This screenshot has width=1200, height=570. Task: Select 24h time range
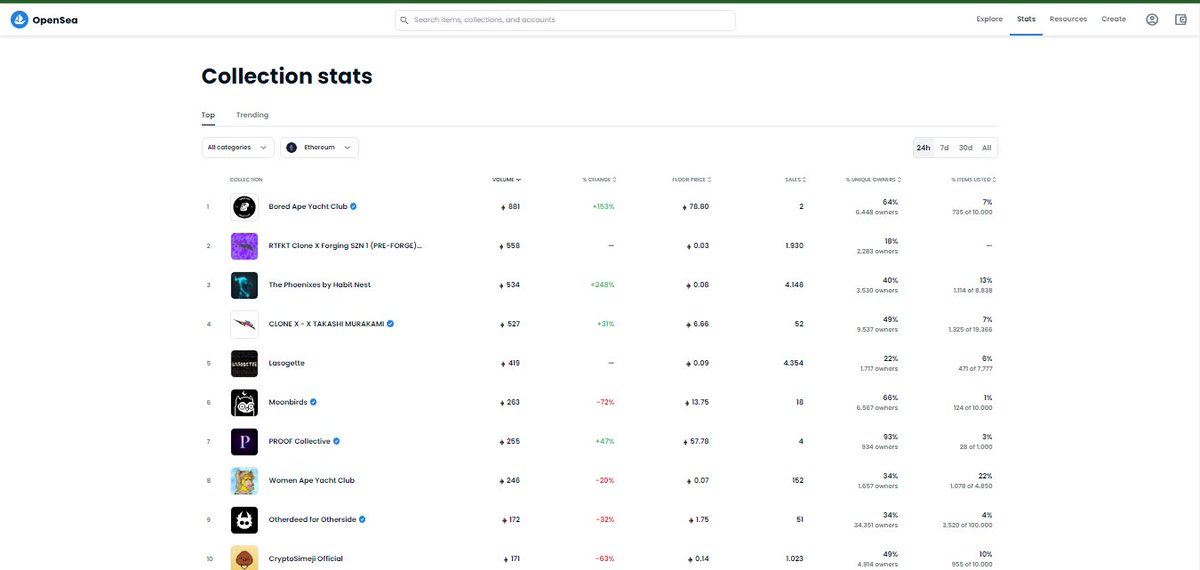click(x=923, y=148)
